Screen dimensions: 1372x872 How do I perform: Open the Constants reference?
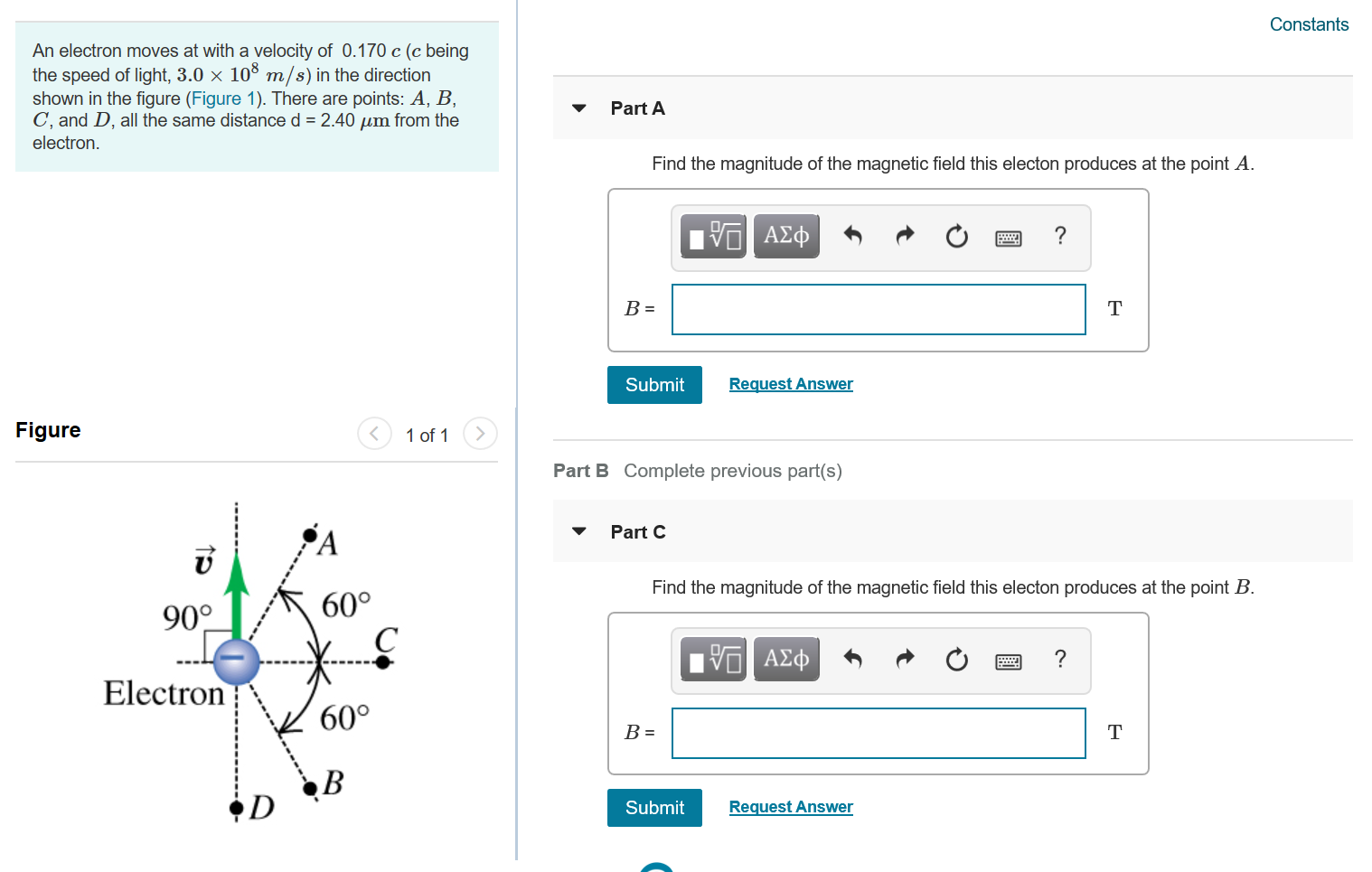point(1309,24)
